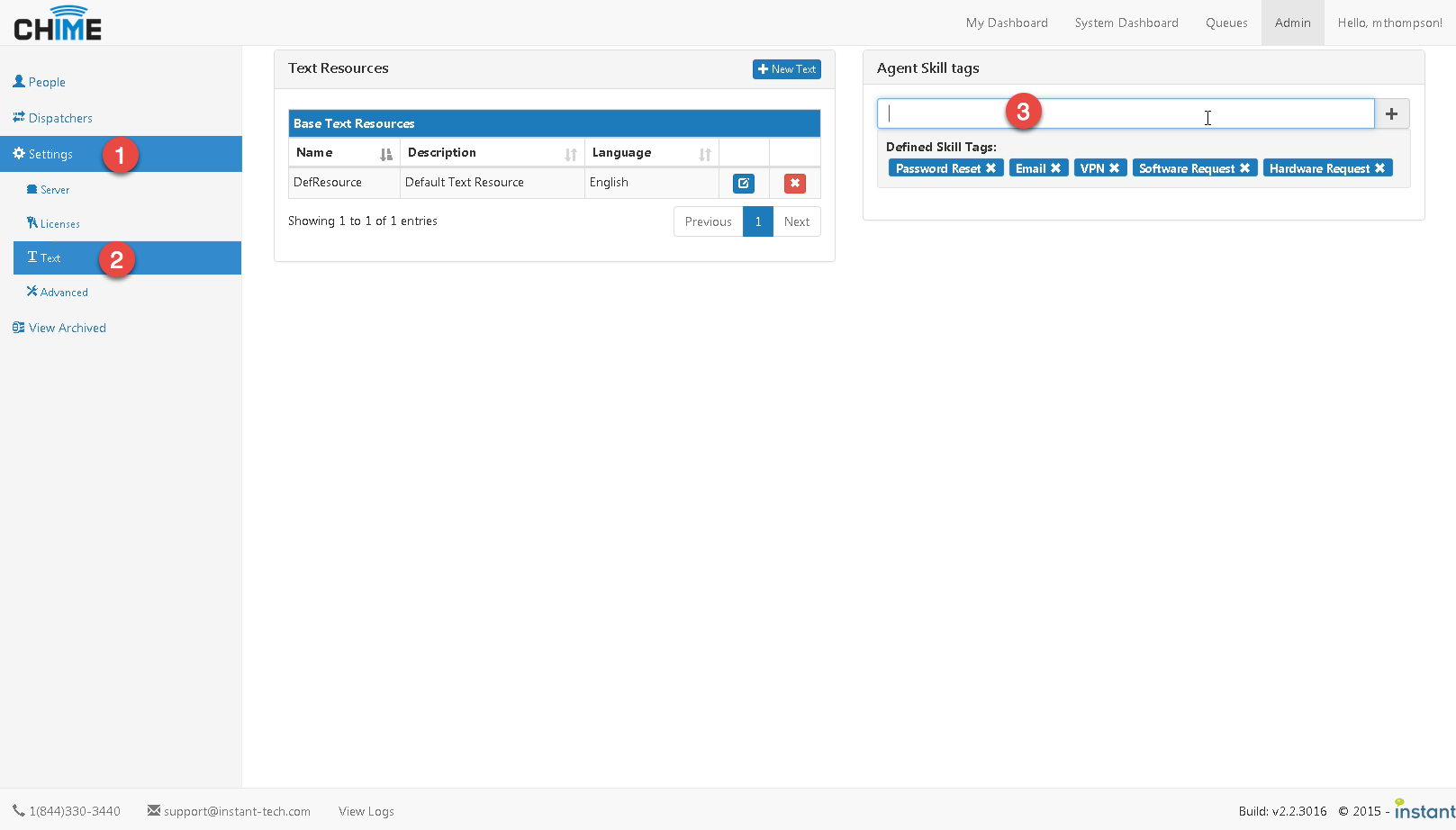Go to Previous page of entries
Image resolution: width=1456 pixels, height=830 pixels.
708,221
